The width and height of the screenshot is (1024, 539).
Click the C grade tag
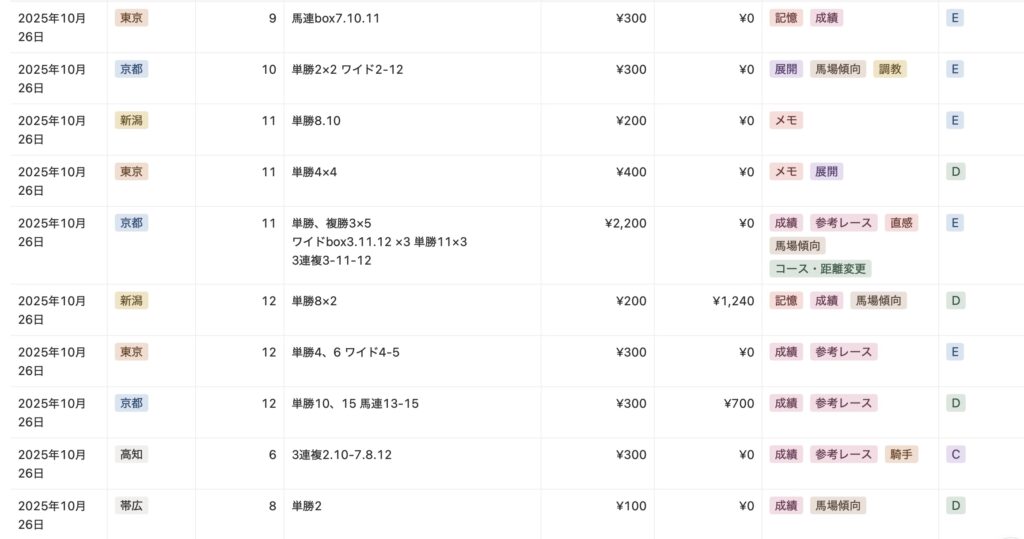click(x=956, y=454)
